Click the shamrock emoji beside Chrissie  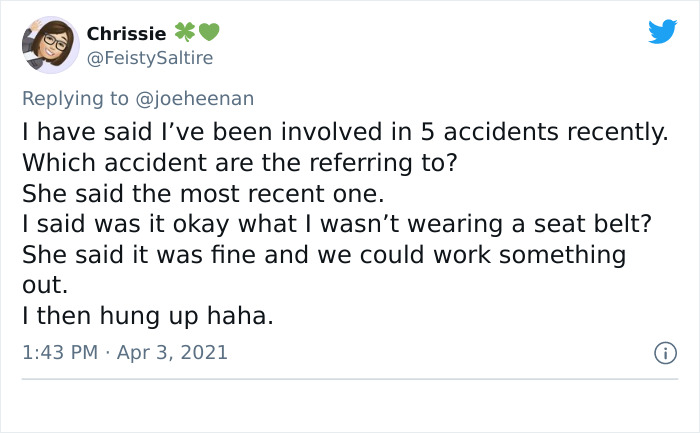[185, 33]
